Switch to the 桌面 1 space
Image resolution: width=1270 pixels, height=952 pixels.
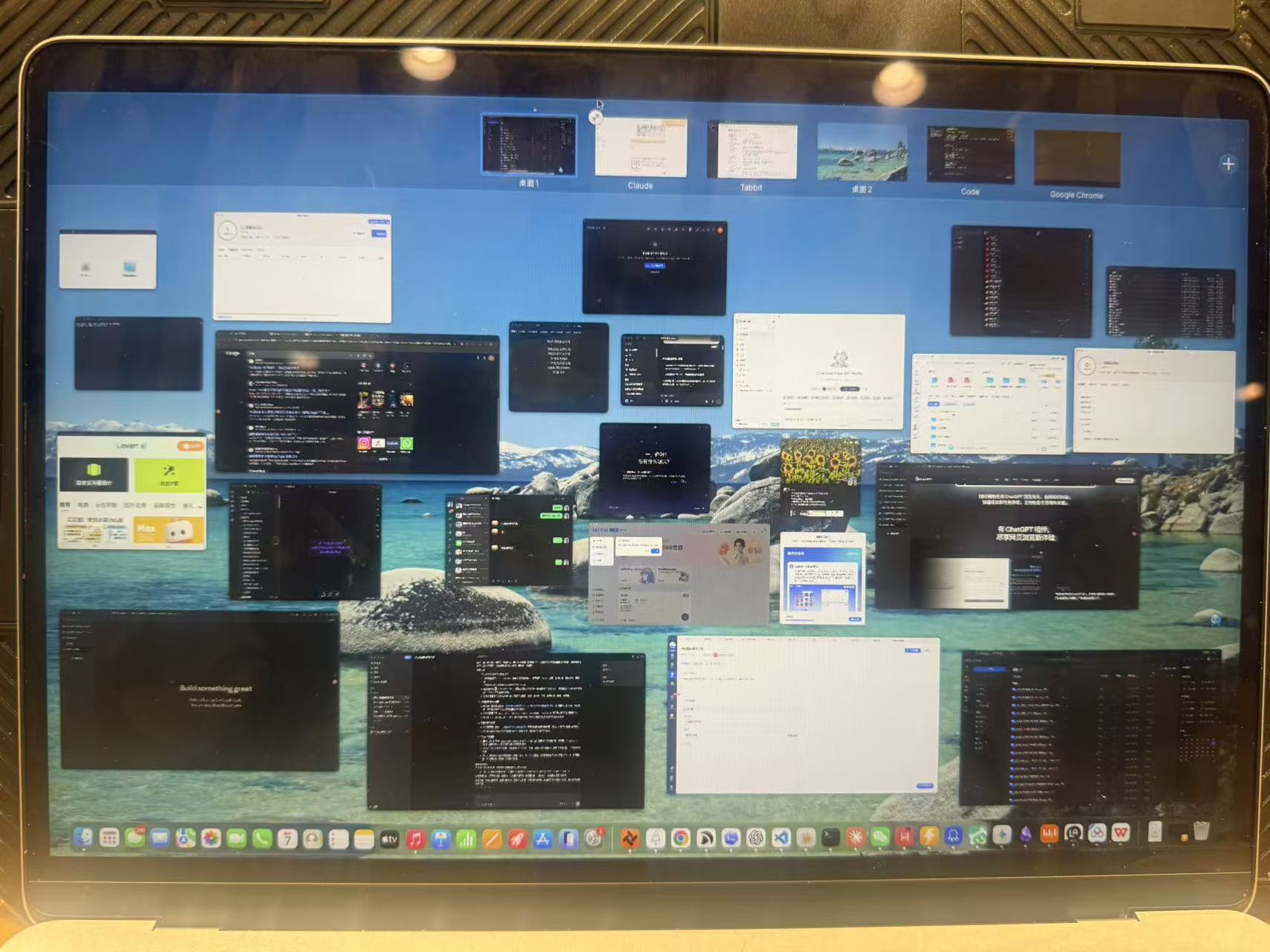click(529, 145)
